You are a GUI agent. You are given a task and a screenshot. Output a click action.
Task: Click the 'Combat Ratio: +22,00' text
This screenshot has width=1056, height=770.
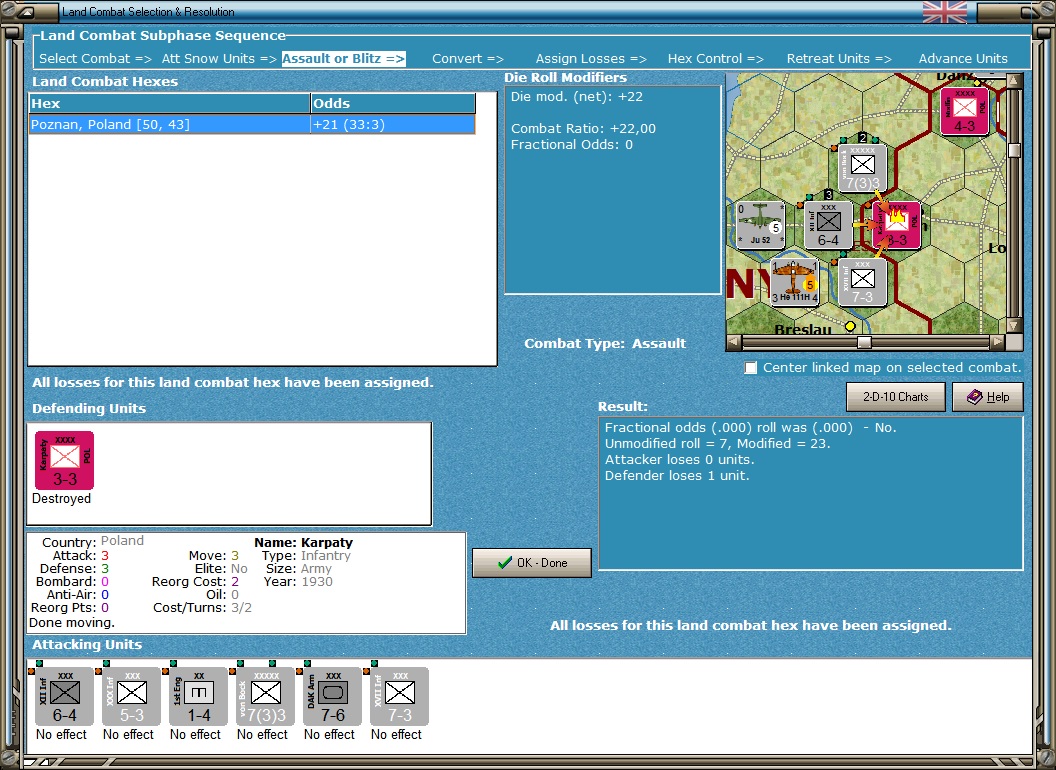(583, 128)
